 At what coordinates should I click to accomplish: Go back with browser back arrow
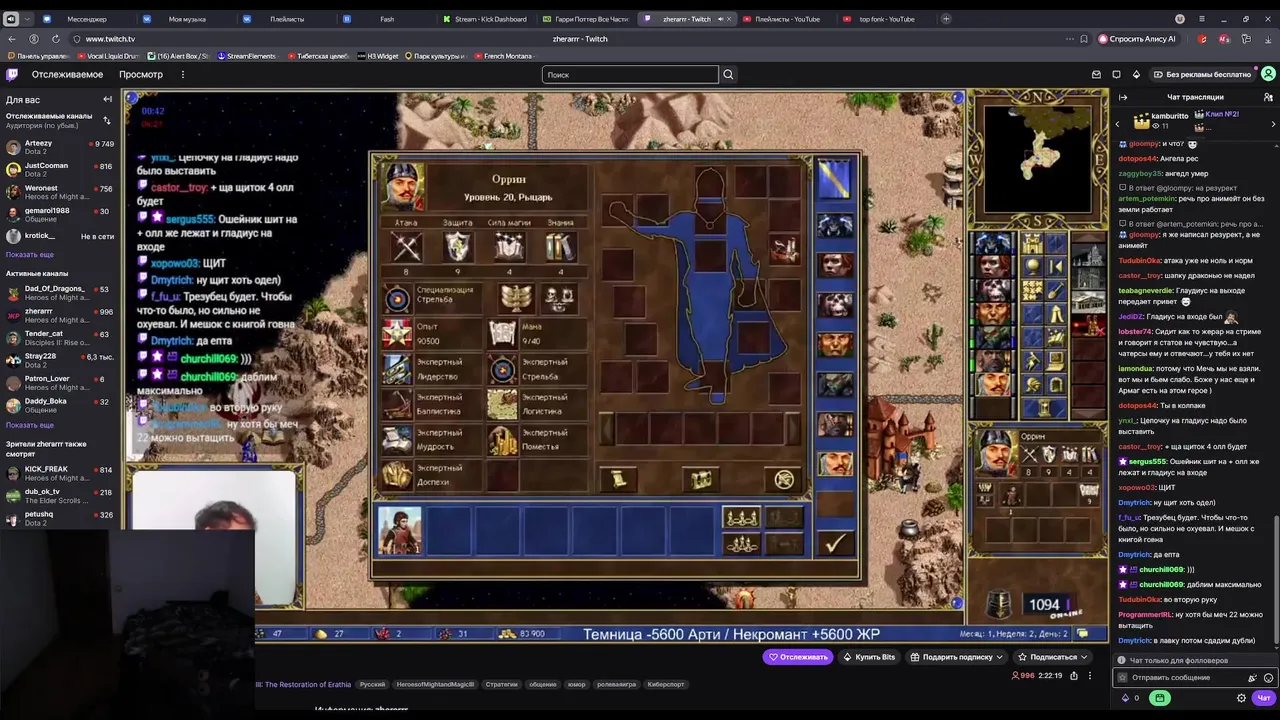12,39
